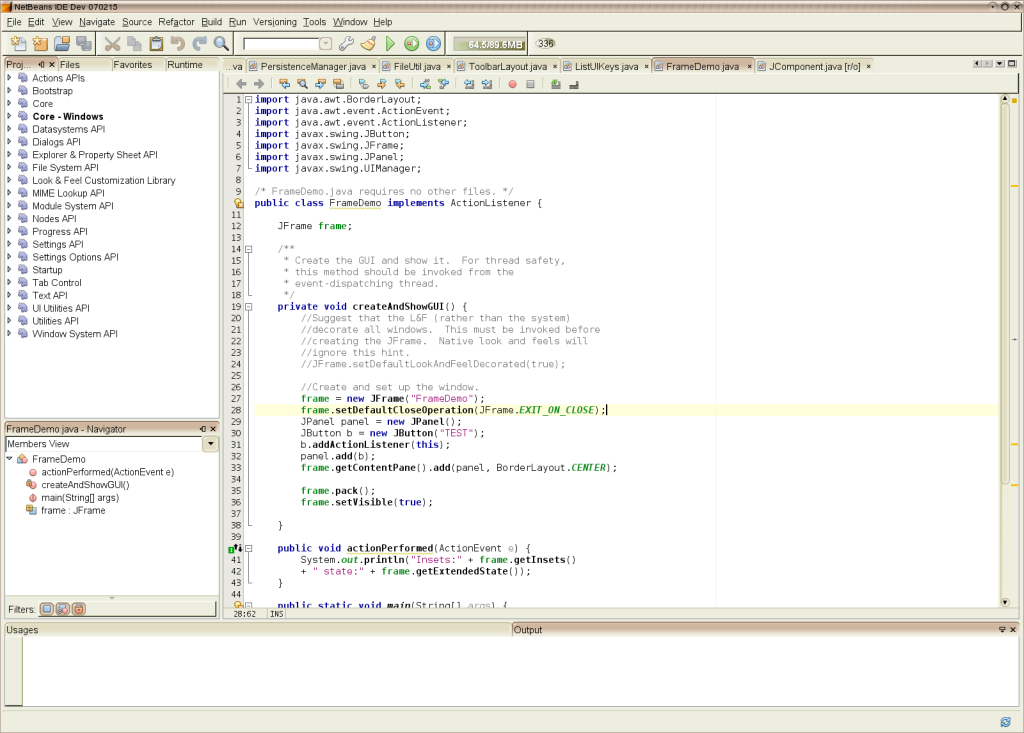The image size is (1024, 733).
Task: Click the Undo arrow icon
Action: tap(178, 44)
